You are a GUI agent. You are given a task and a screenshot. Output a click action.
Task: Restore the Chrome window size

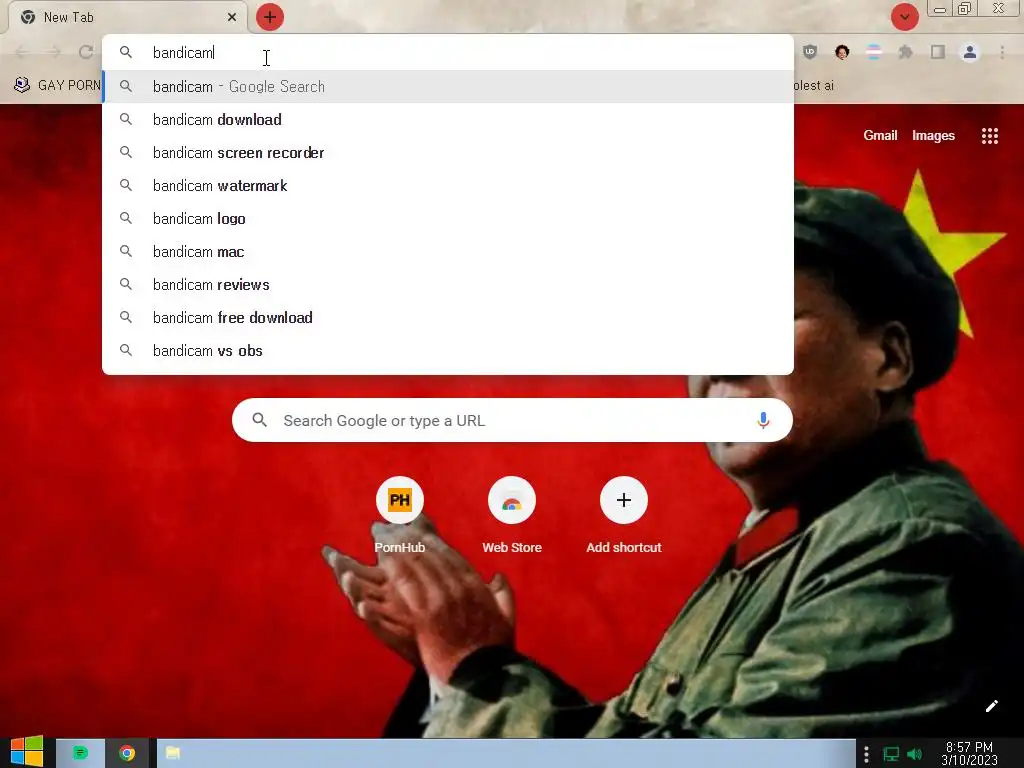pyautogui.click(x=964, y=8)
